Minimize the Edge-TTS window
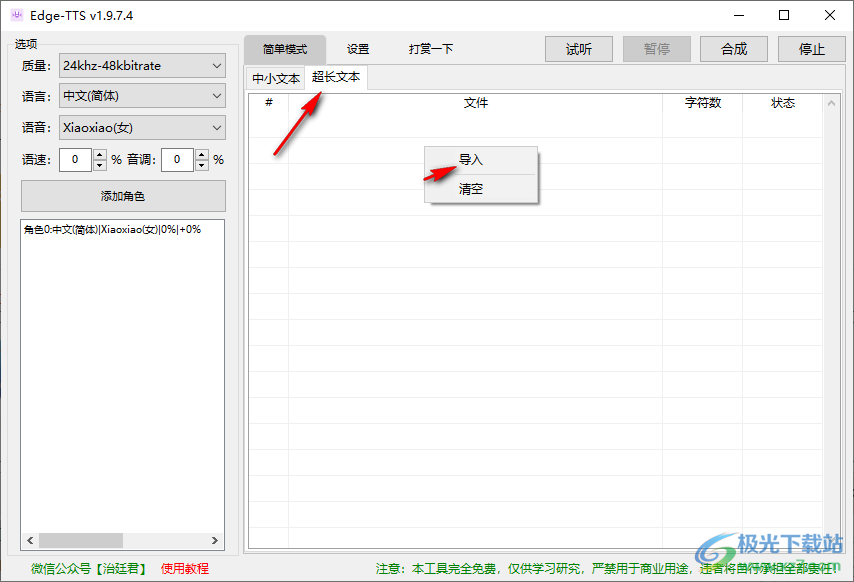The width and height of the screenshot is (854, 582). [739, 15]
